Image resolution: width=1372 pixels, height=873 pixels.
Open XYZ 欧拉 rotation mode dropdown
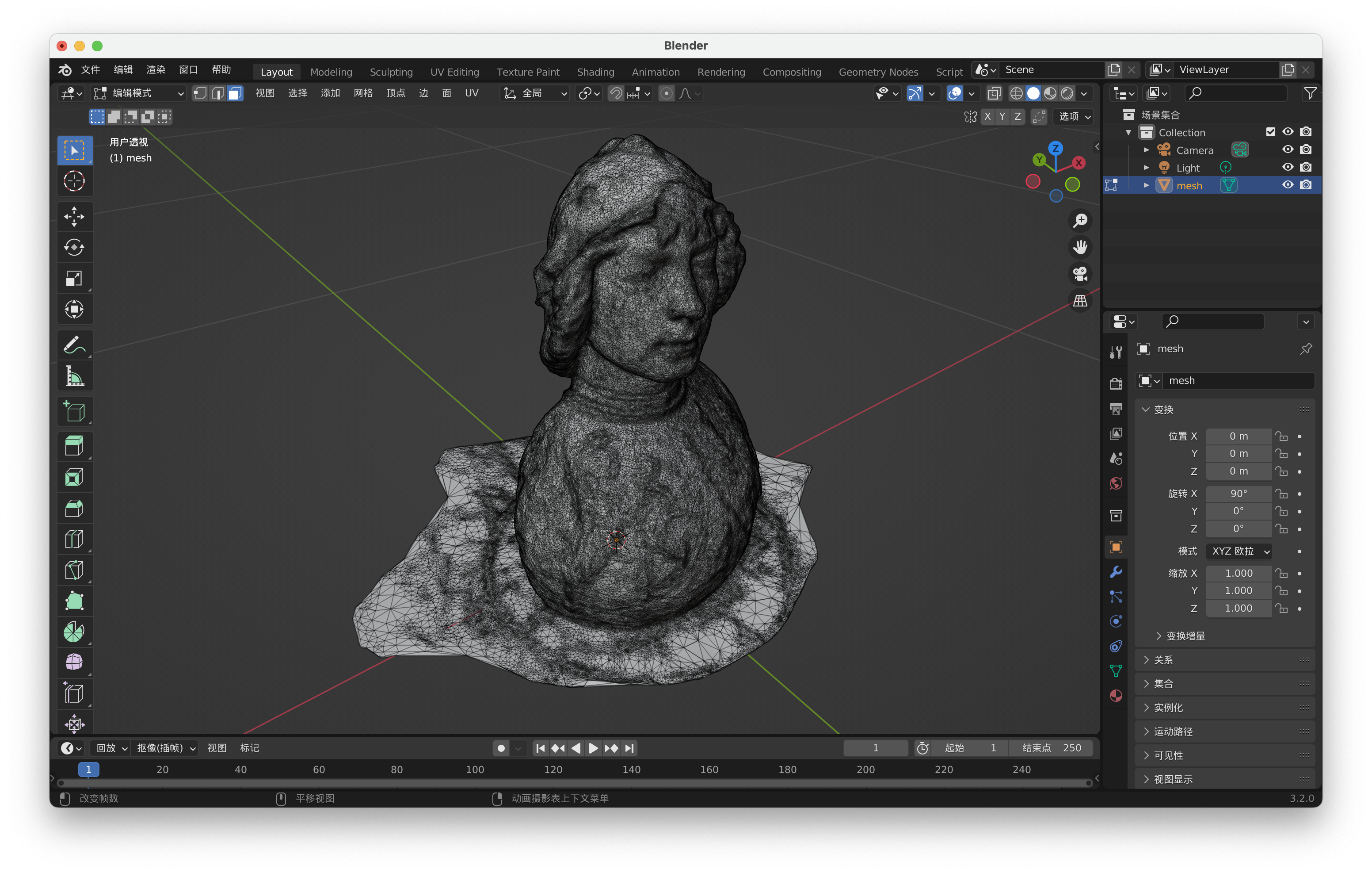coord(1239,551)
